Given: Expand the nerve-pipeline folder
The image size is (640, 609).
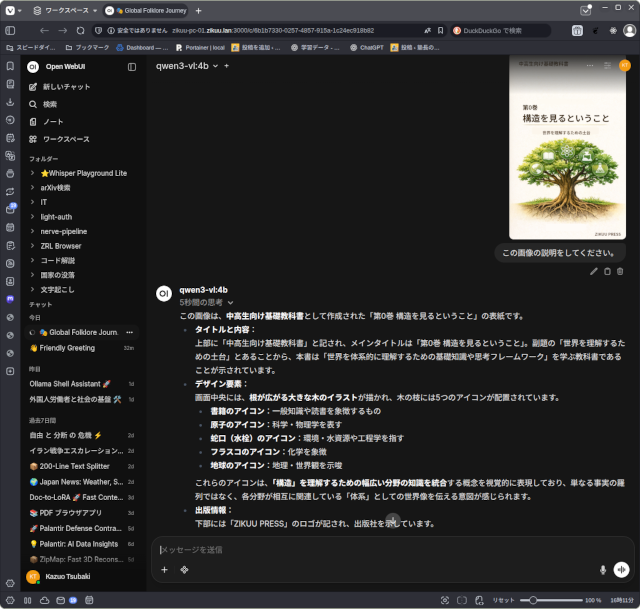Looking at the screenshot, I should point(63,230).
